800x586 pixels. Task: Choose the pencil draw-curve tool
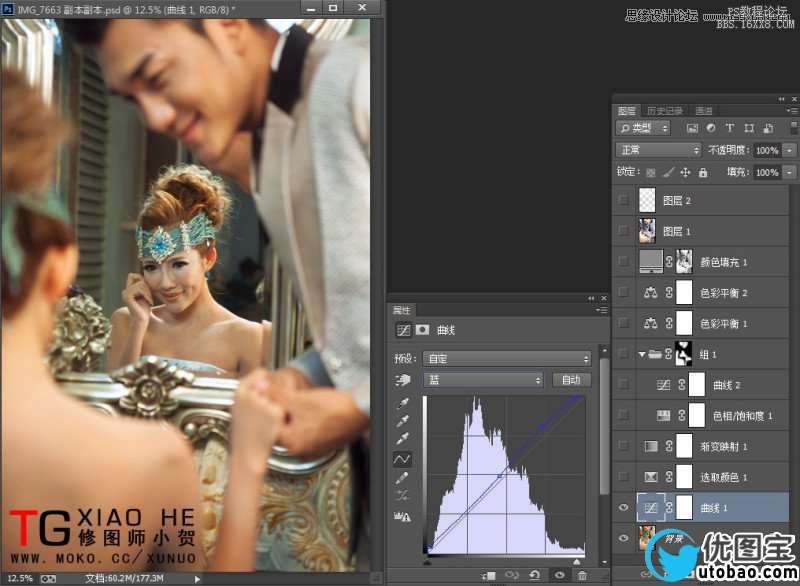(x=402, y=478)
